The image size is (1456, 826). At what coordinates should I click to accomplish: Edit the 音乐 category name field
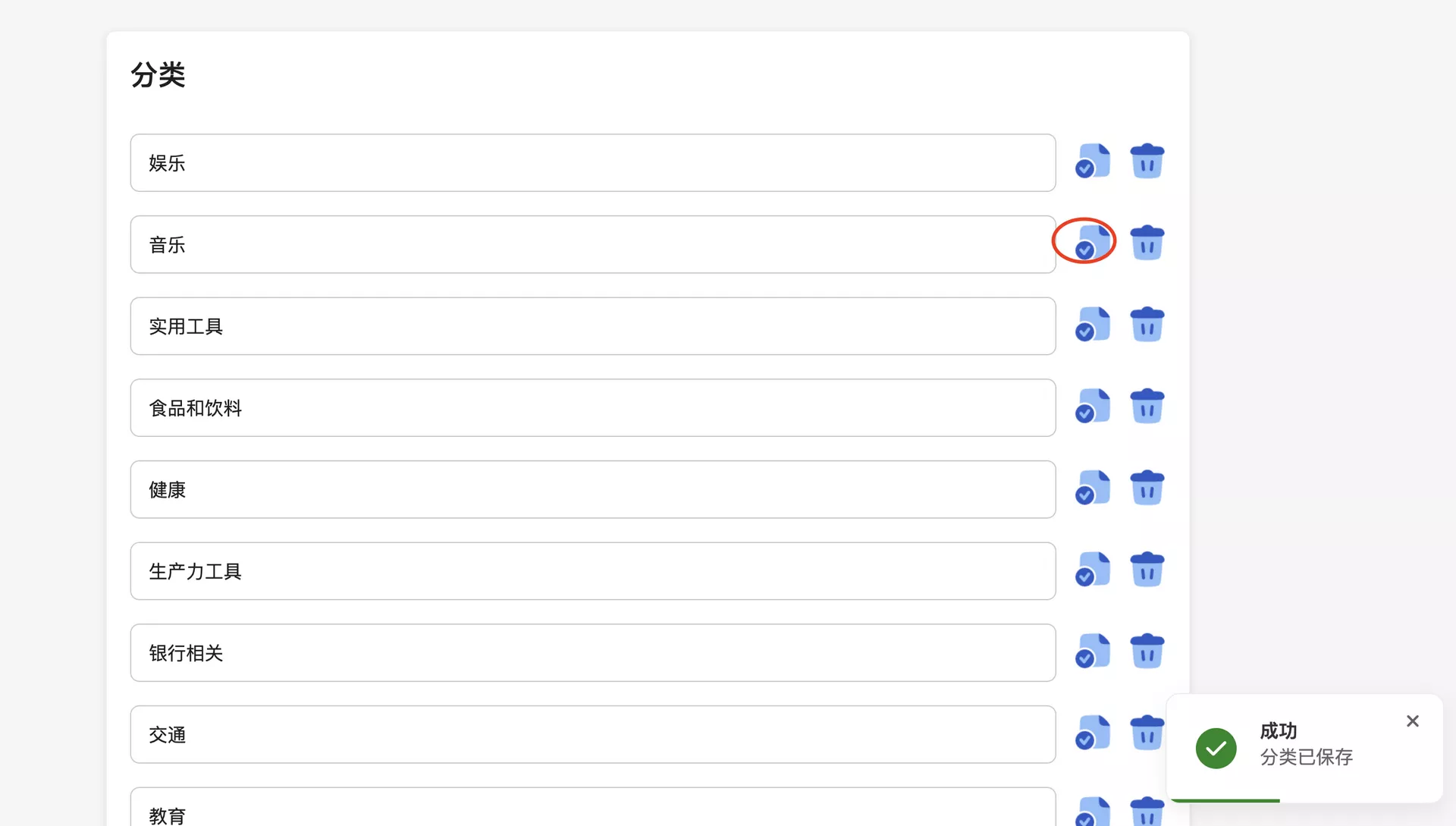pos(592,244)
